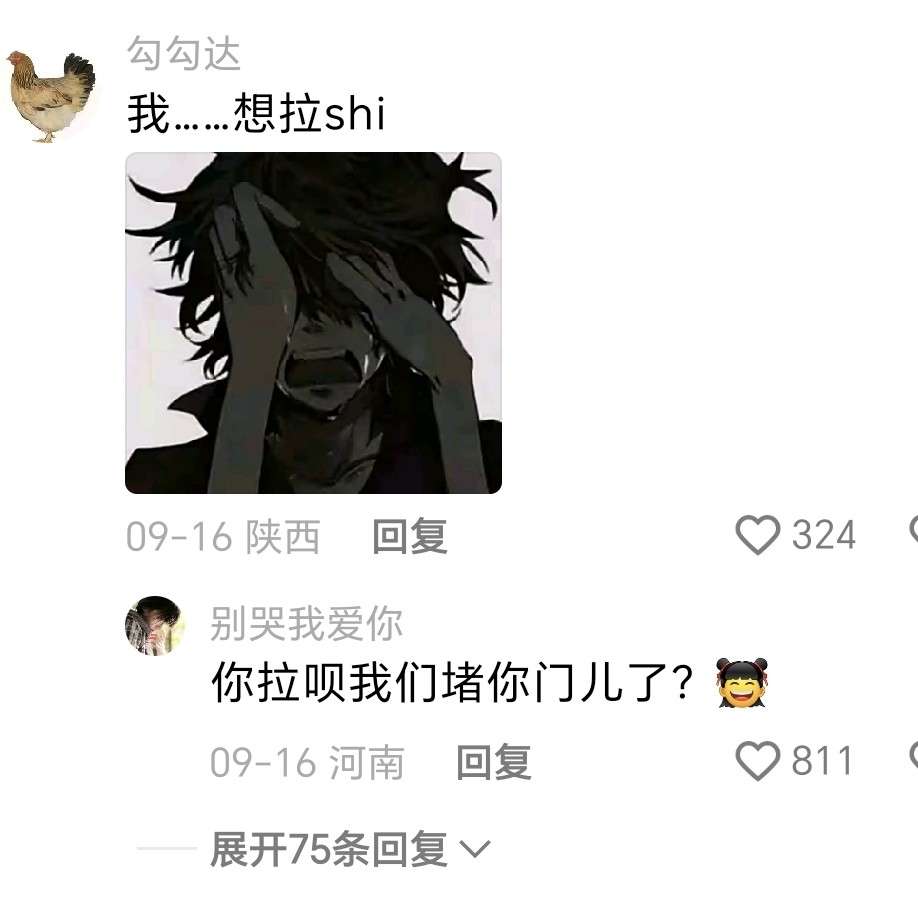Select the comment text 我……想拉shi
This screenshot has height=918, width=918.
pyautogui.click(x=256, y=113)
